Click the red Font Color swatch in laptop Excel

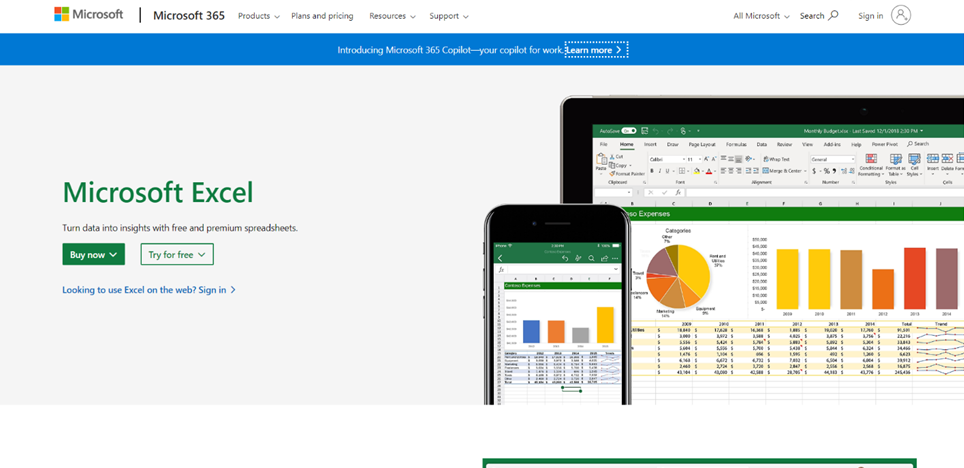click(709, 171)
